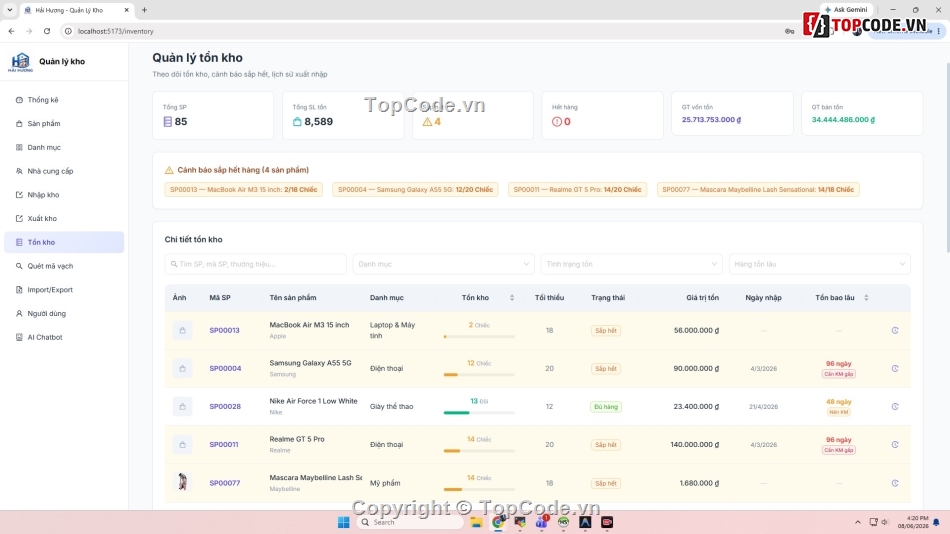
Task: Click the SP00013 MacBook Air warning tag
Action: pos(244,190)
